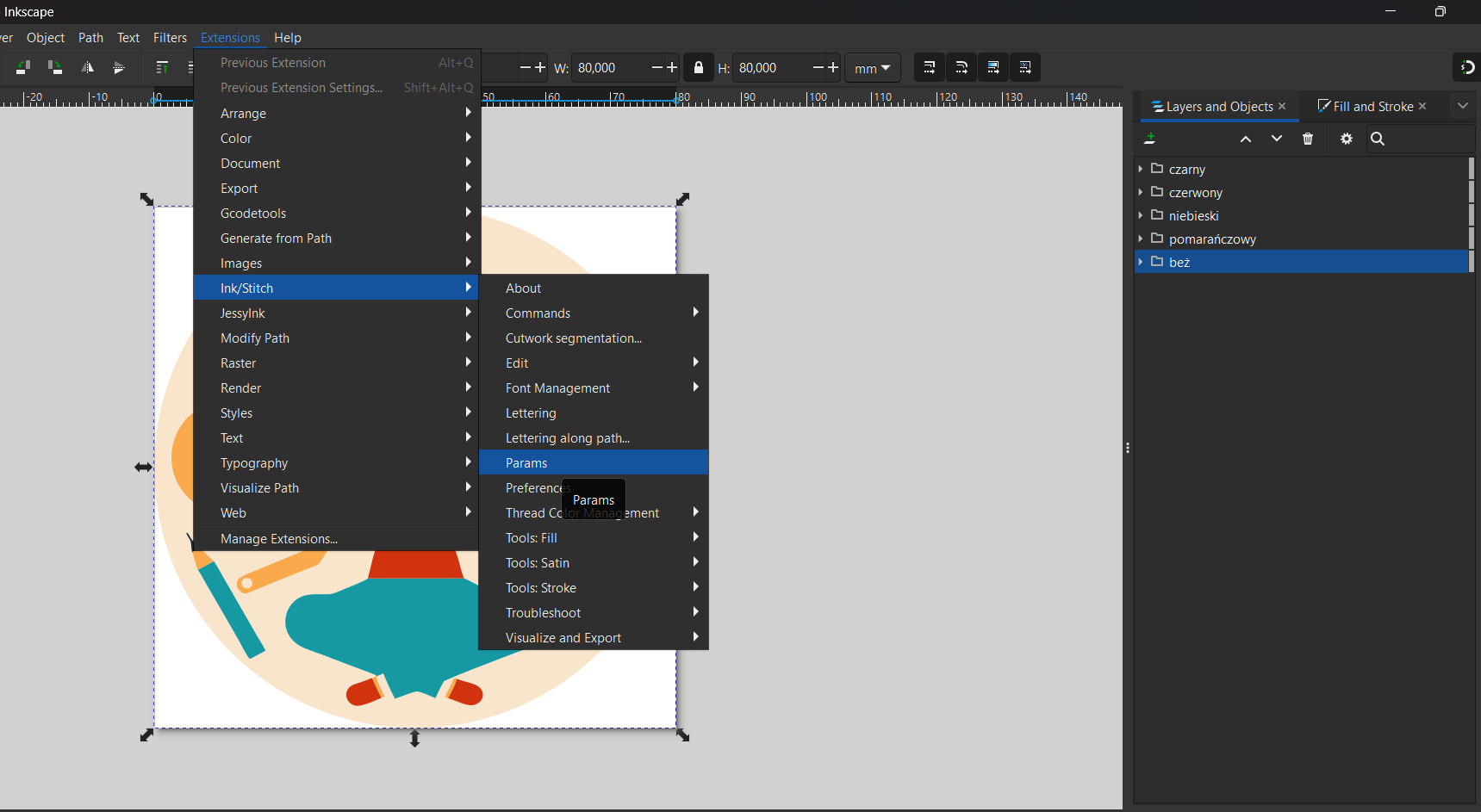Open Visualize and Export submenu
The width and height of the screenshot is (1481, 812).
594,637
